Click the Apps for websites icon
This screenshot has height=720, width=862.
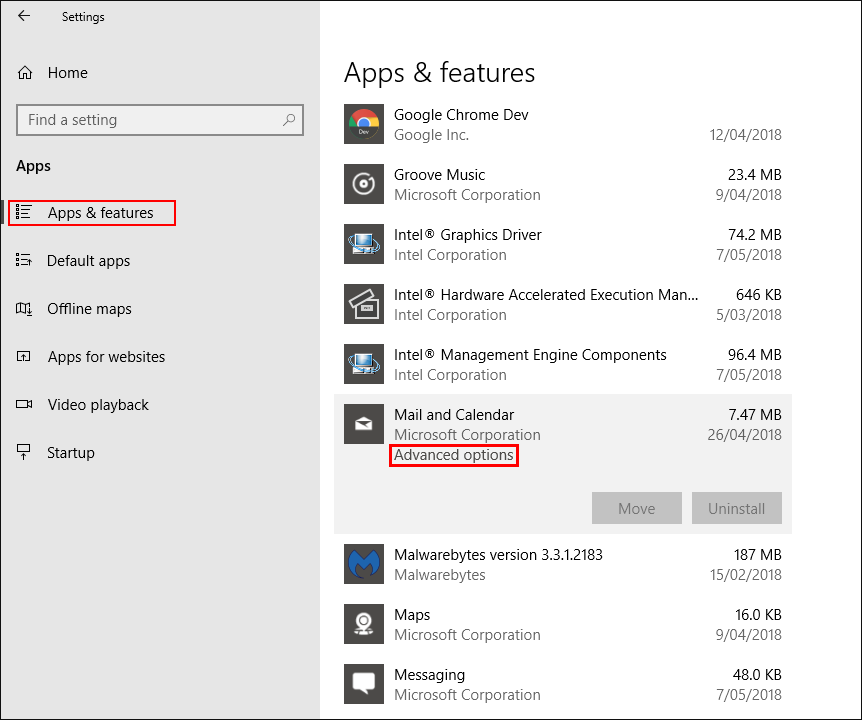point(24,356)
